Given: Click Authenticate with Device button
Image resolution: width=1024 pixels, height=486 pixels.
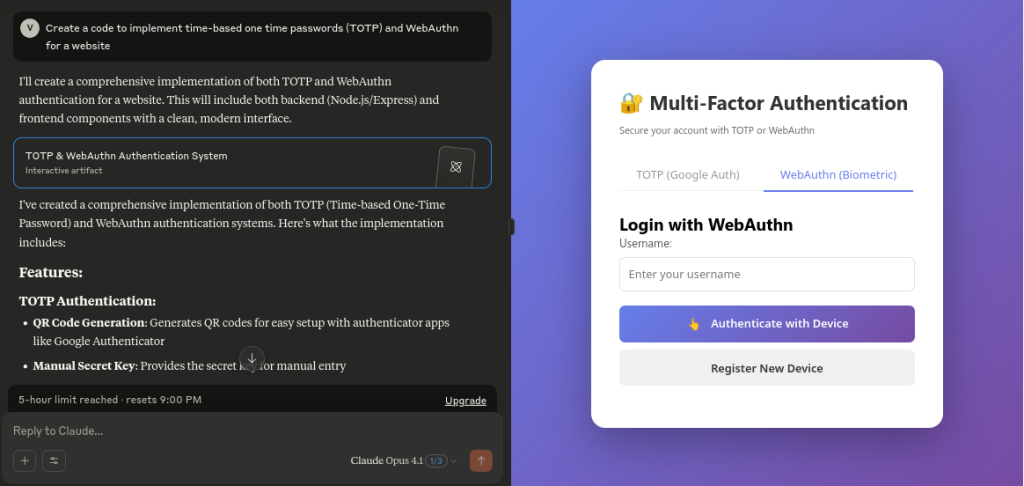Looking at the screenshot, I should [766, 324].
